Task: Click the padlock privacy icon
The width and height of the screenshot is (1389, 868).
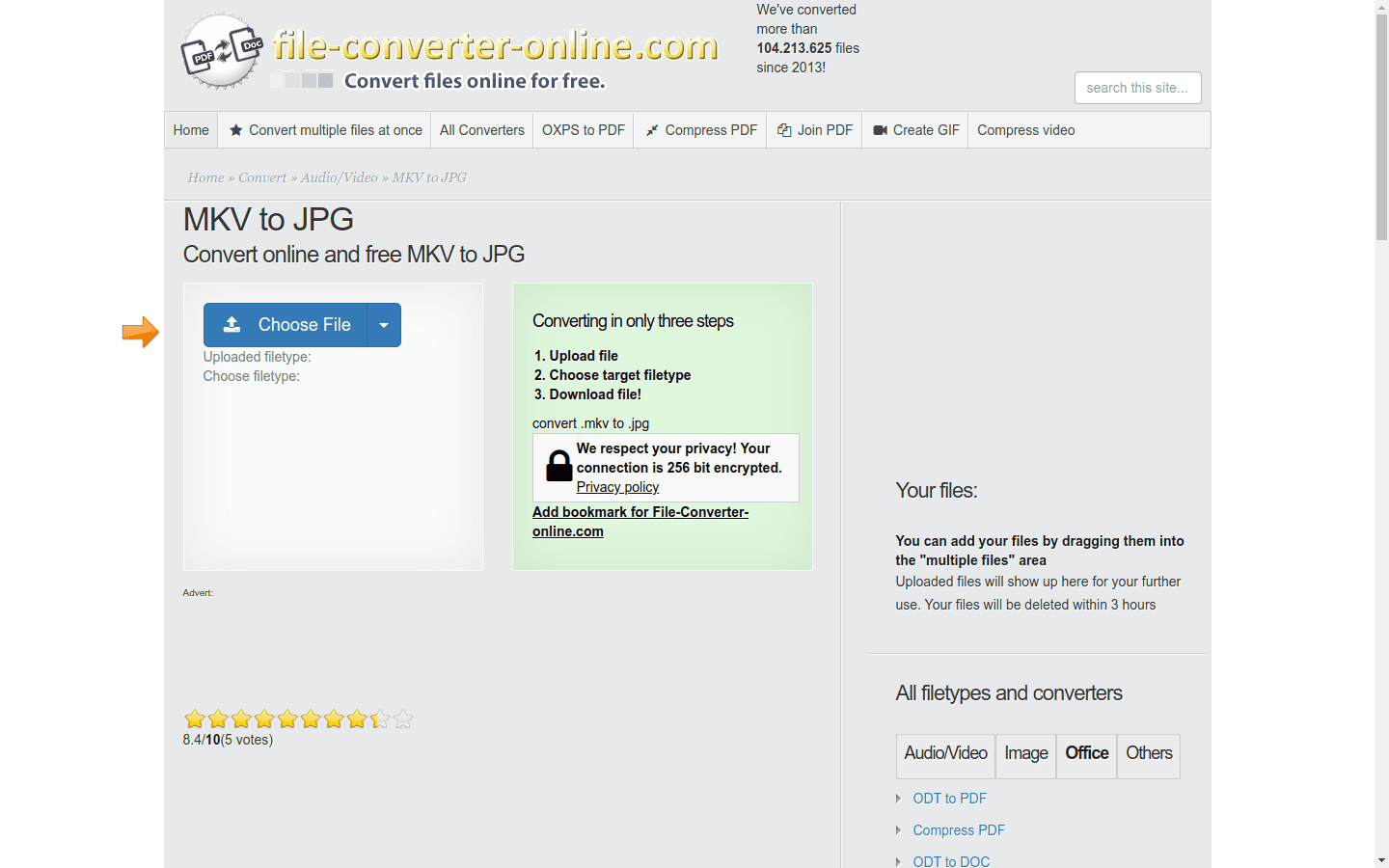Action: (558, 466)
